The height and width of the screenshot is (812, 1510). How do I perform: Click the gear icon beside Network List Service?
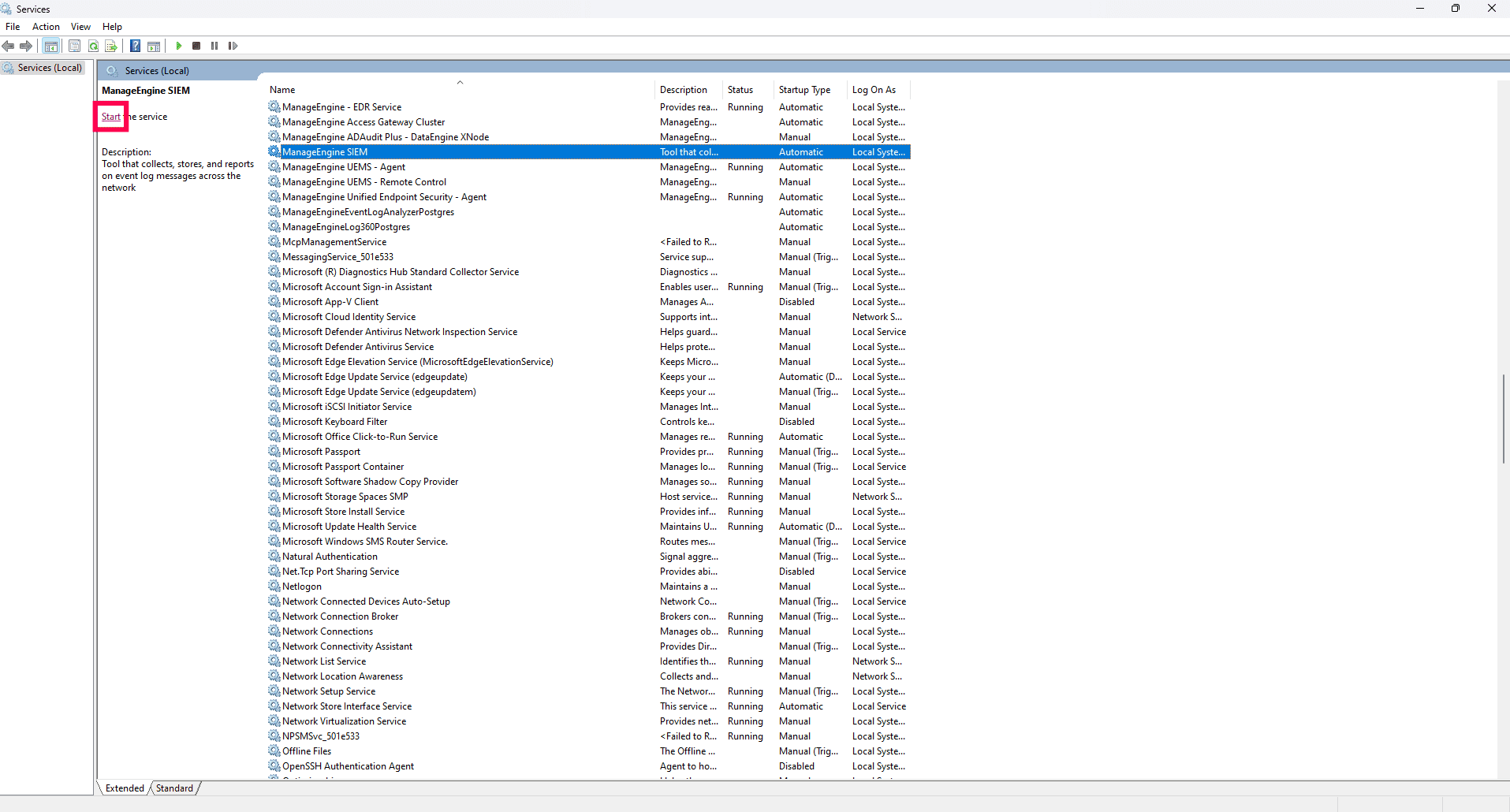(x=274, y=661)
